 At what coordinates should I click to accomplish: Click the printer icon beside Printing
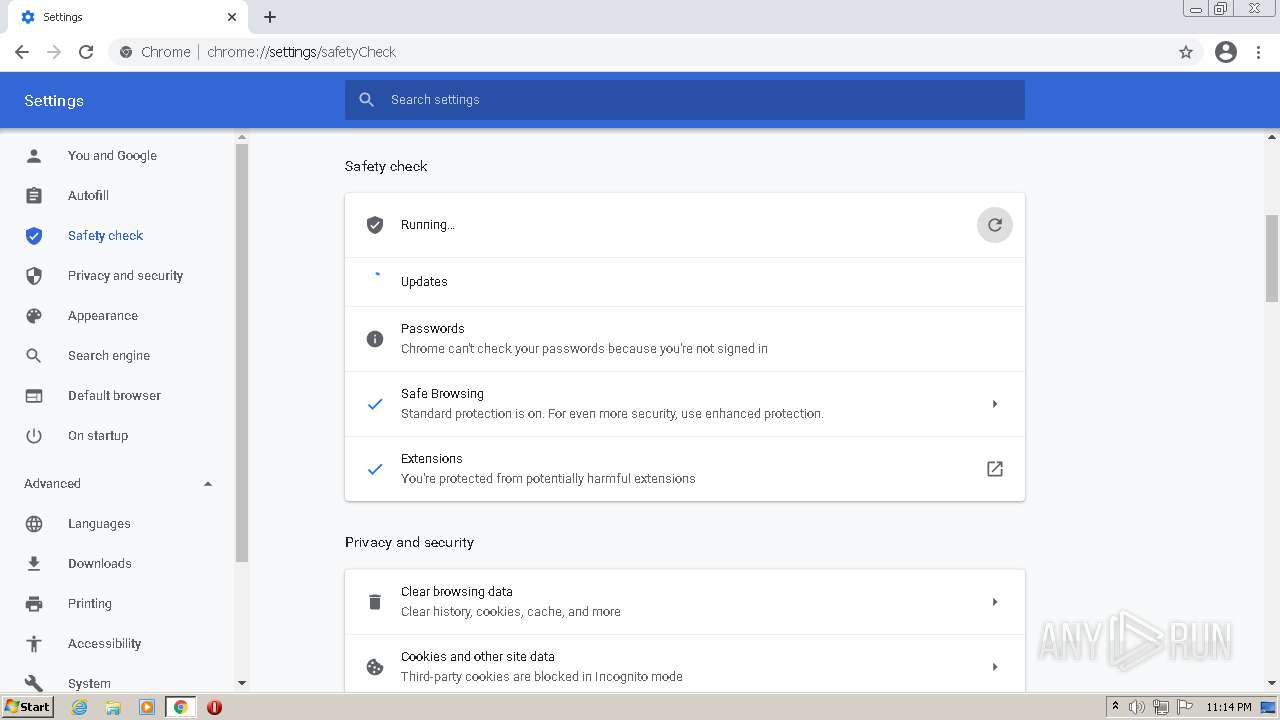(x=34, y=604)
